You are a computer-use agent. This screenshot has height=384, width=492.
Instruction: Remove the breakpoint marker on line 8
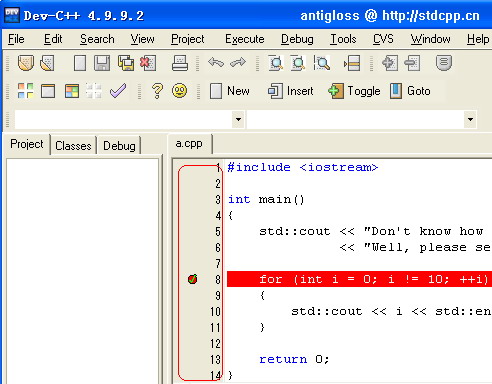pos(192,279)
